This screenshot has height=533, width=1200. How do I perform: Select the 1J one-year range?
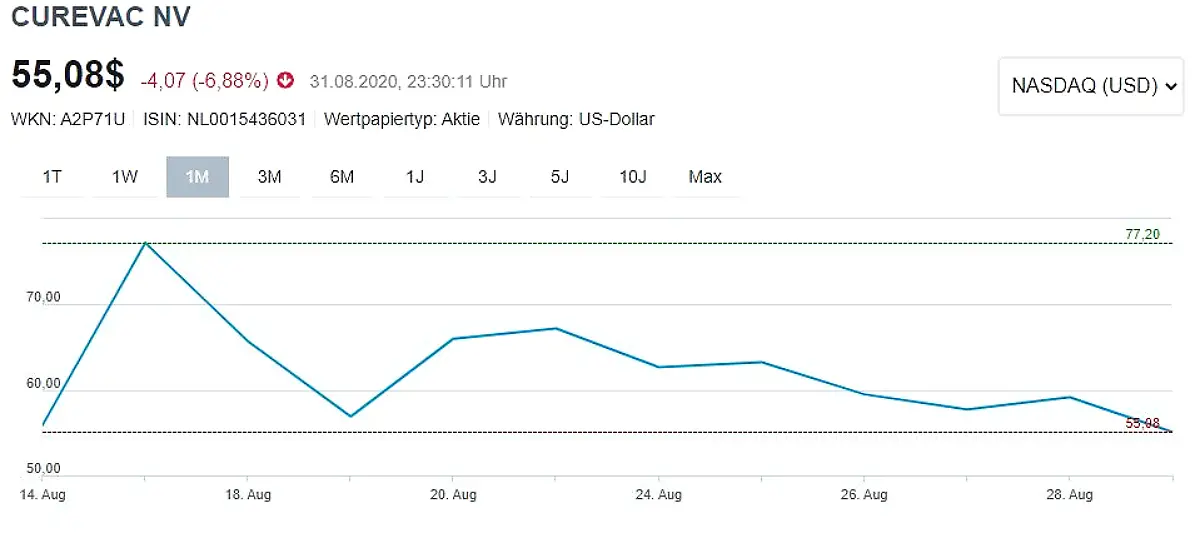[x=415, y=177]
